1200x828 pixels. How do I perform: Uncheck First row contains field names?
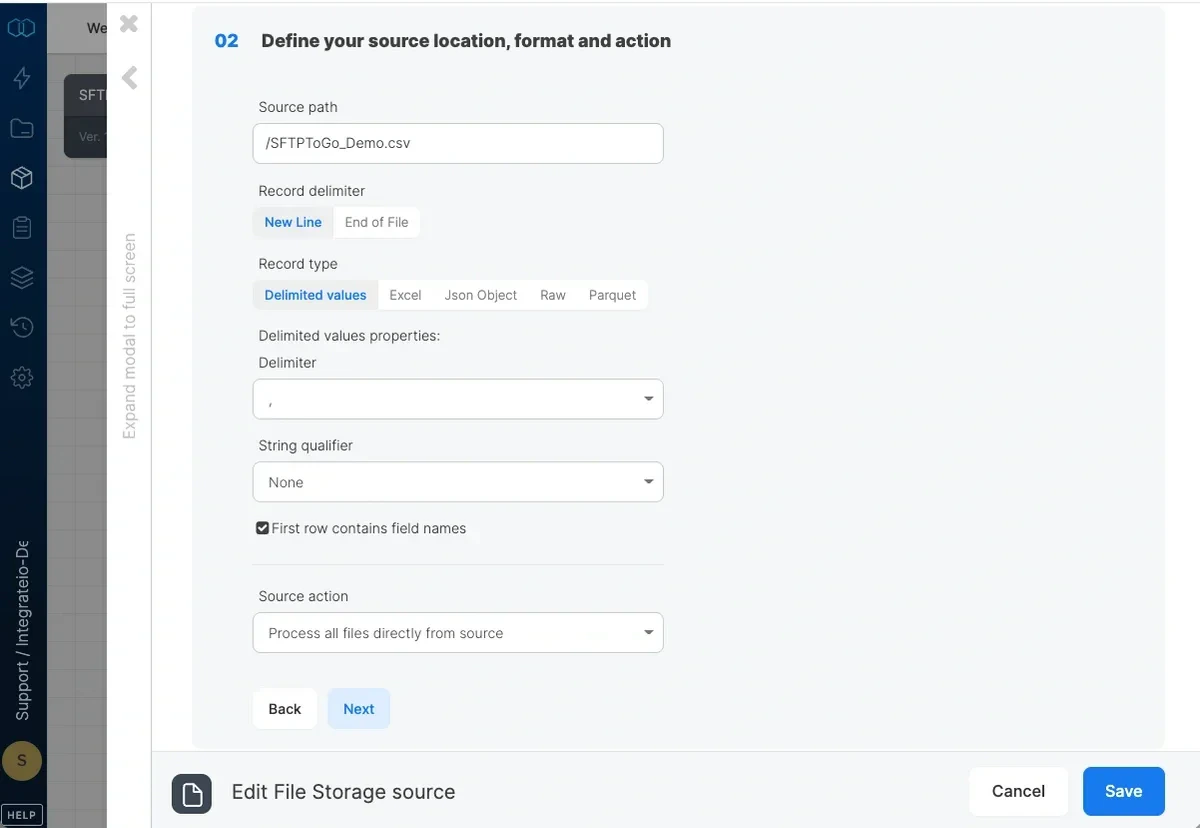tap(262, 528)
